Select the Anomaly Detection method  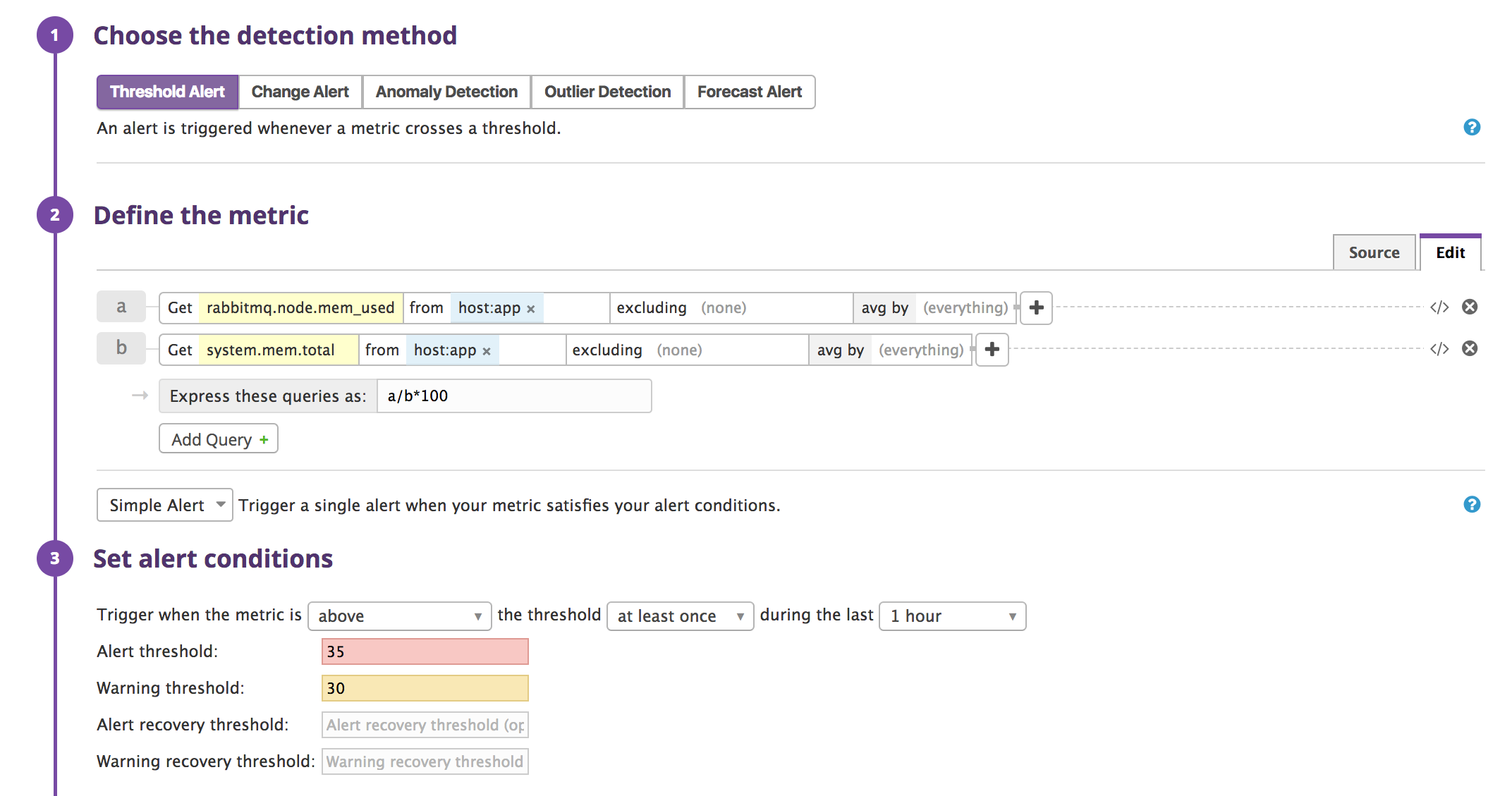tap(446, 92)
